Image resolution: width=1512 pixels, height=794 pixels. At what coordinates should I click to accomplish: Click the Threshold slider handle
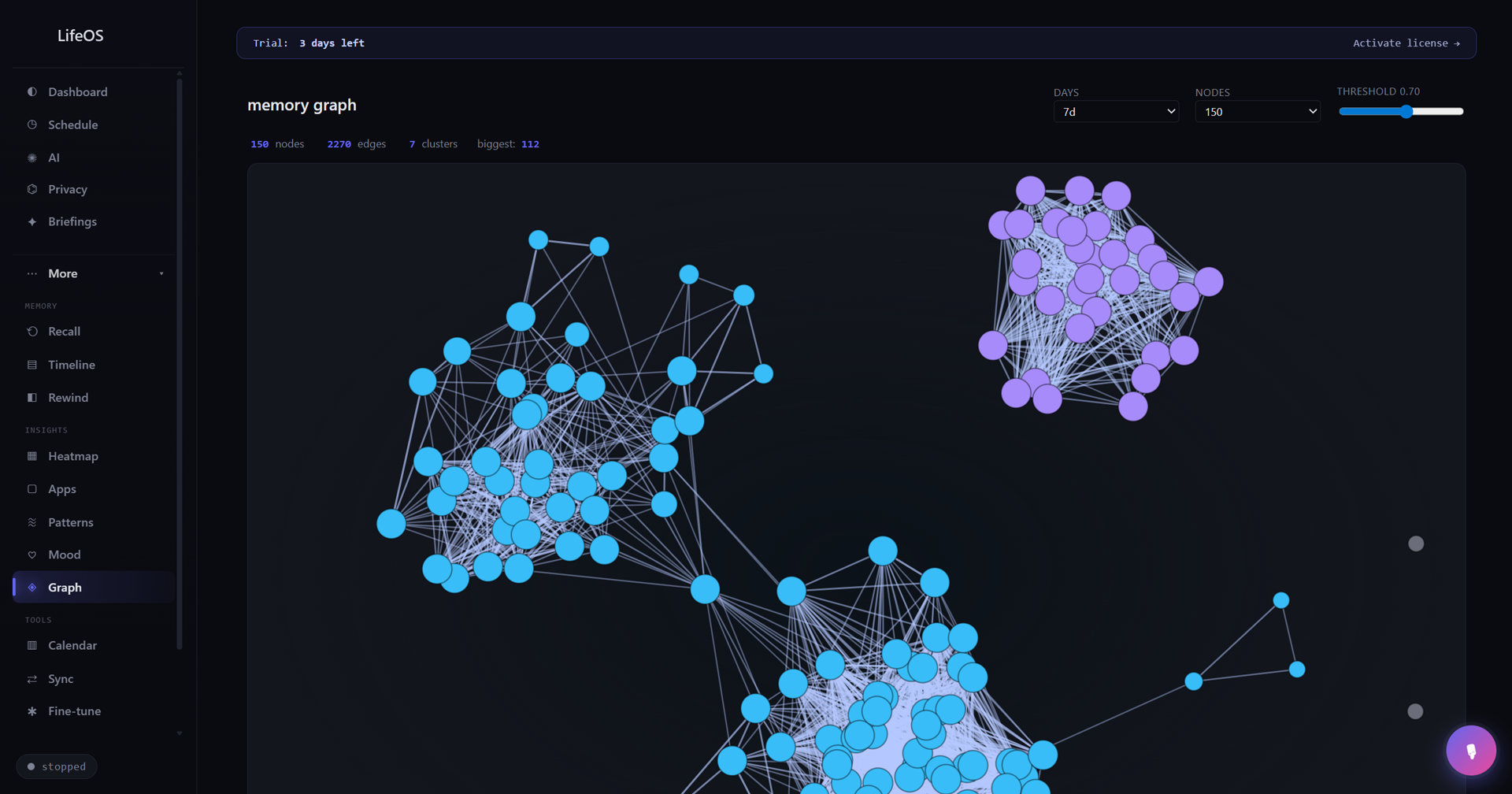pos(1406,112)
